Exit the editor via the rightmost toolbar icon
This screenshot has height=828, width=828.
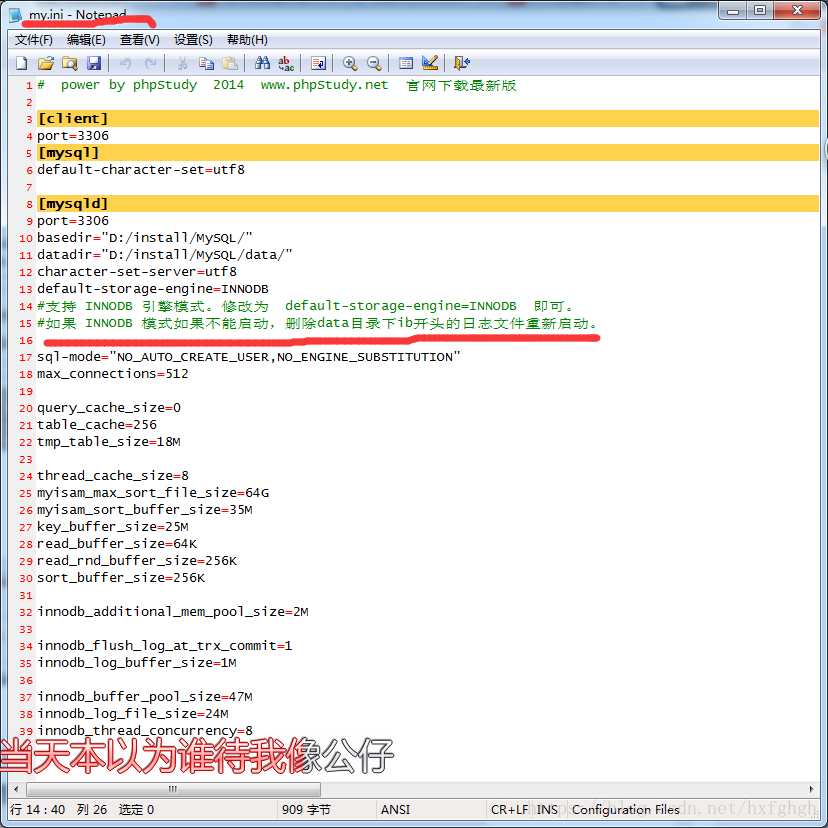click(x=462, y=62)
